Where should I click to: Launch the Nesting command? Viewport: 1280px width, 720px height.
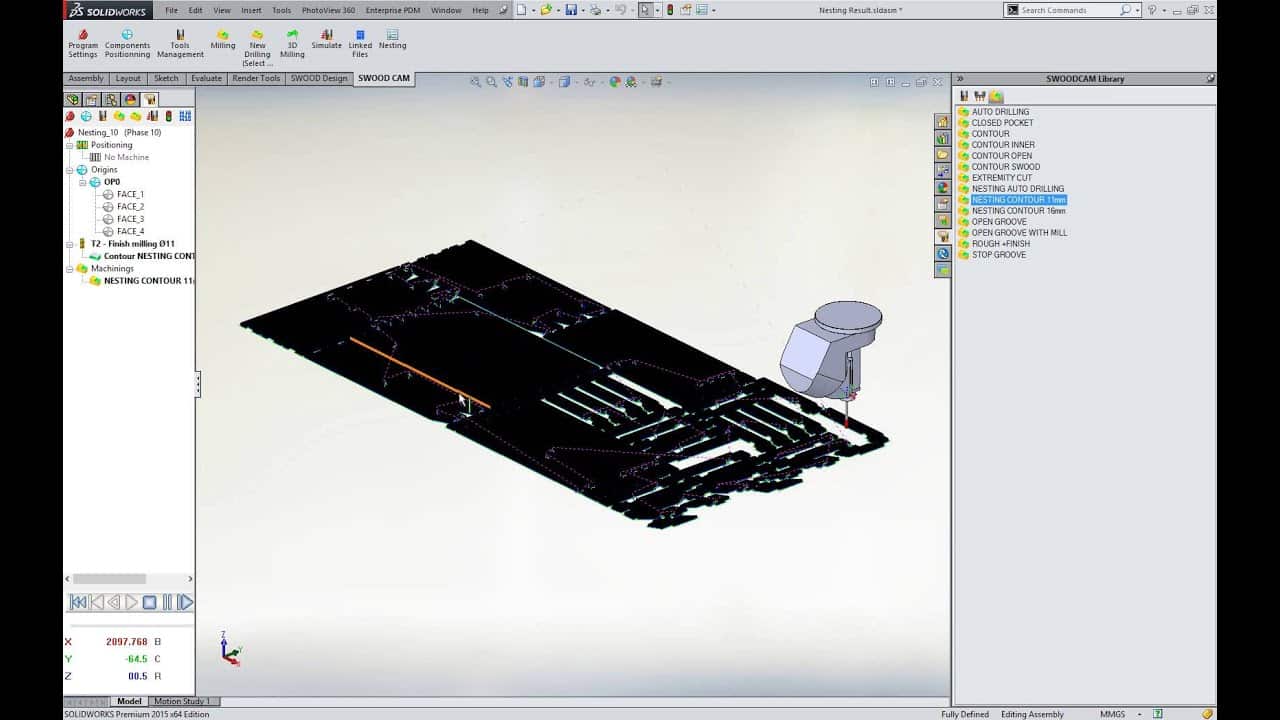pos(392,40)
